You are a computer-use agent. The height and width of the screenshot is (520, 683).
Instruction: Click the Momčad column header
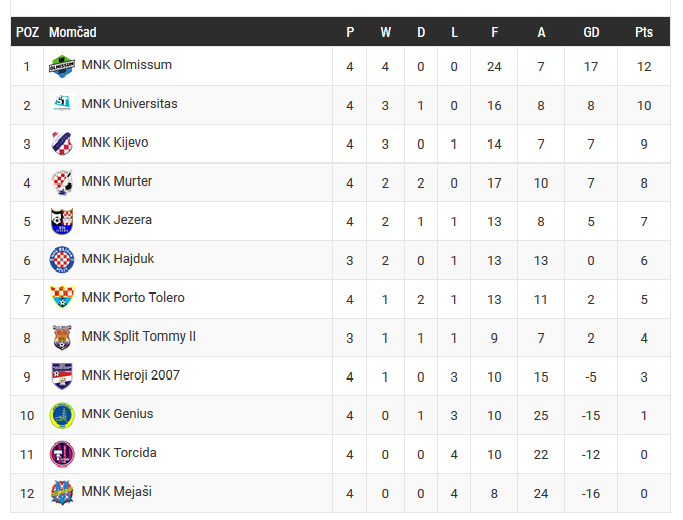[x=73, y=32]
